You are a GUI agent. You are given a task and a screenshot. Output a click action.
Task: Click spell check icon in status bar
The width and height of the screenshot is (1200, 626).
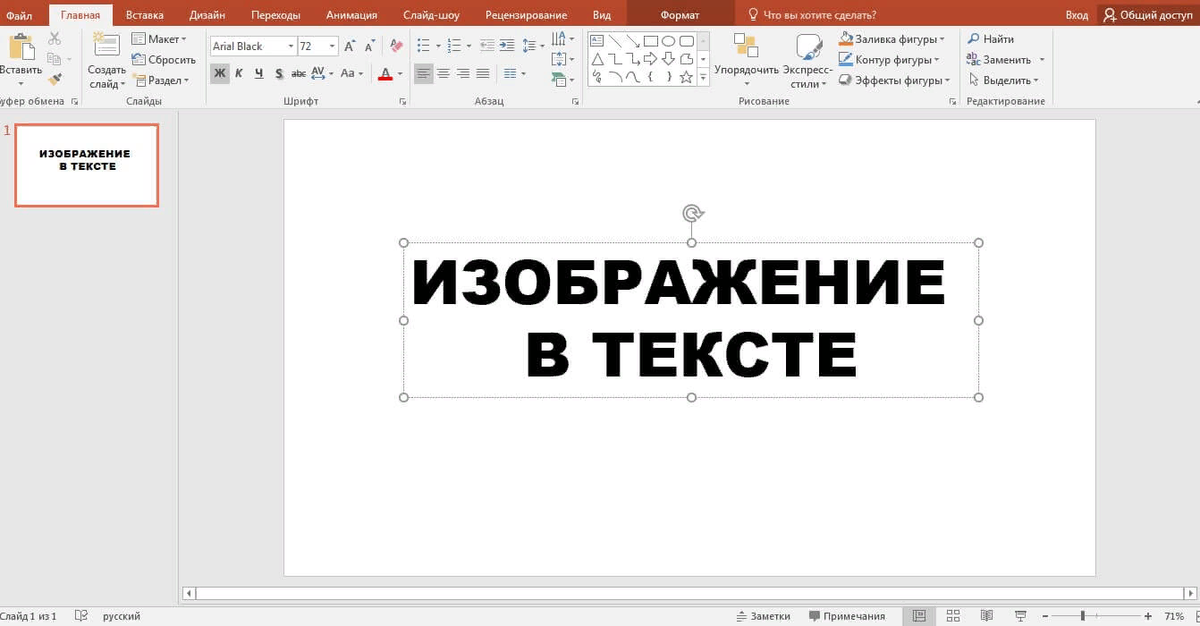82,616
